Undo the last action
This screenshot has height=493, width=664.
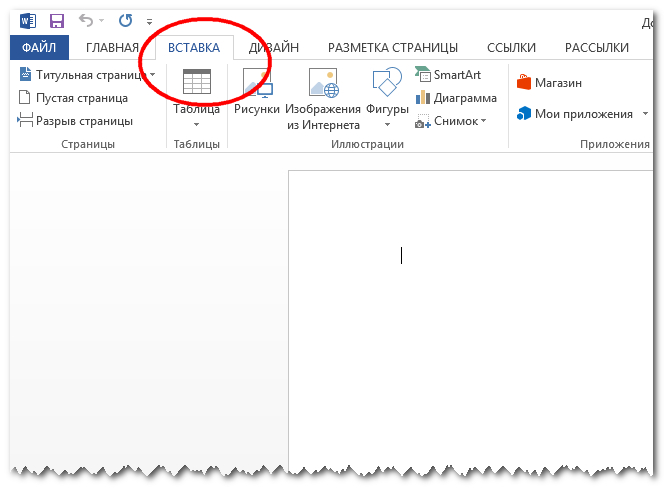86,20
